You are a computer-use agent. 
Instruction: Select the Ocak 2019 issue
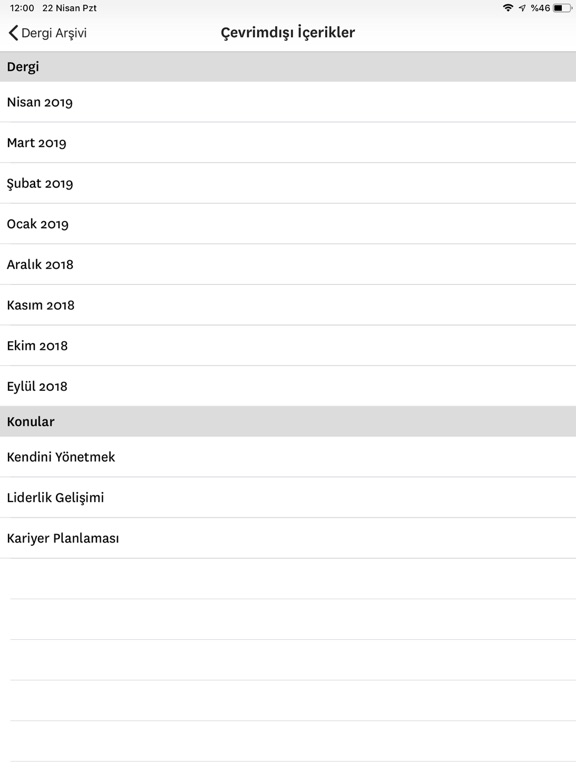pos(288,224)
